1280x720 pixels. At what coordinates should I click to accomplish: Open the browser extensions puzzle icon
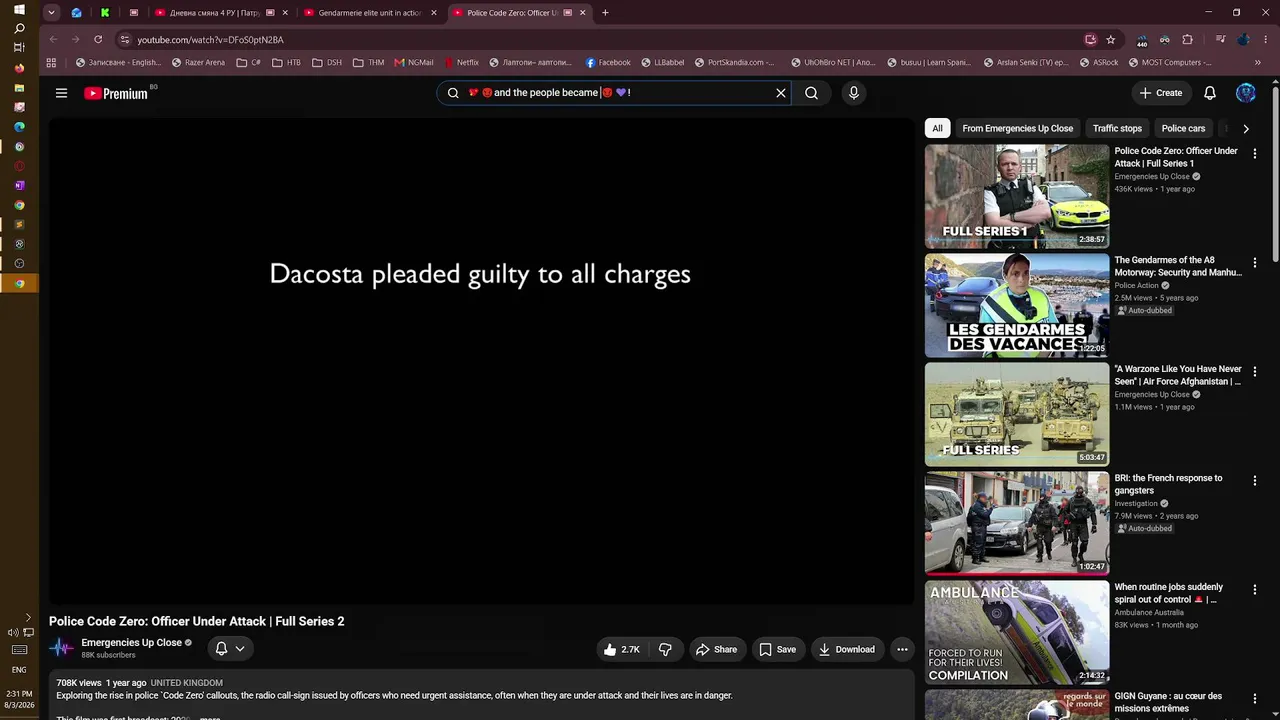pos(1187,40)
